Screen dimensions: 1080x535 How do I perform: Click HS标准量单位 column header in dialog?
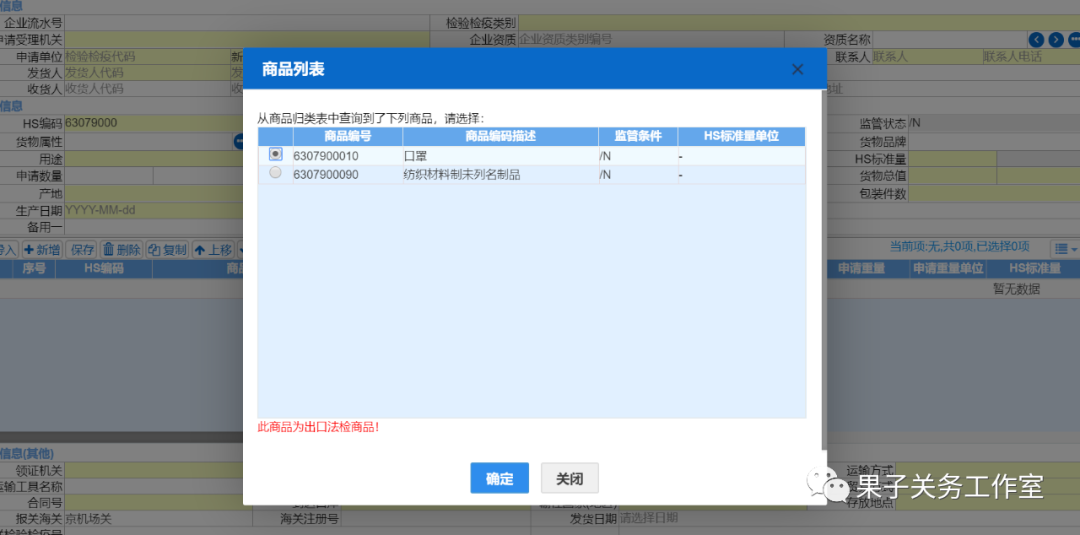(741, 136)
